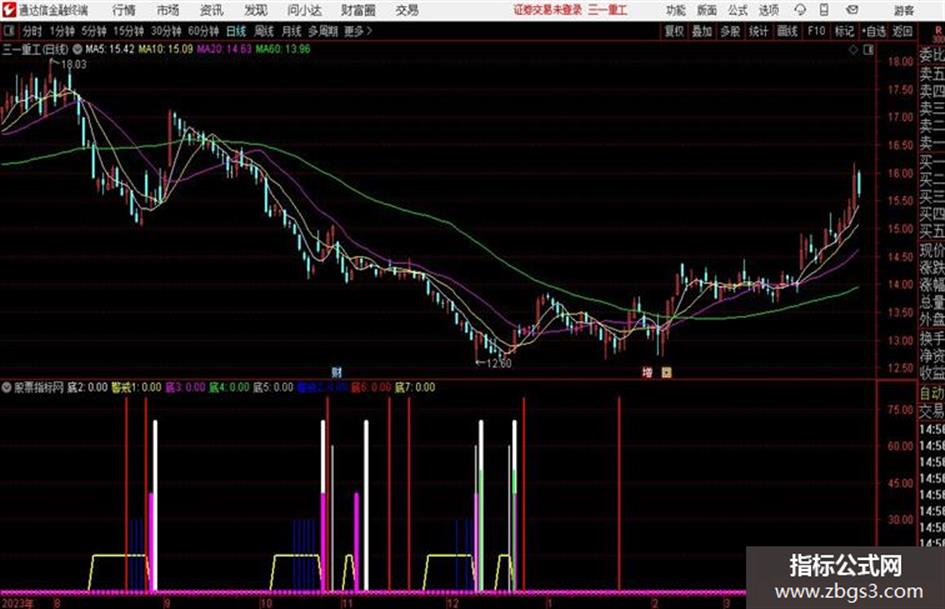Click the Tongdaxin app logo icon
945x609 pixels.
pos(8,10)
